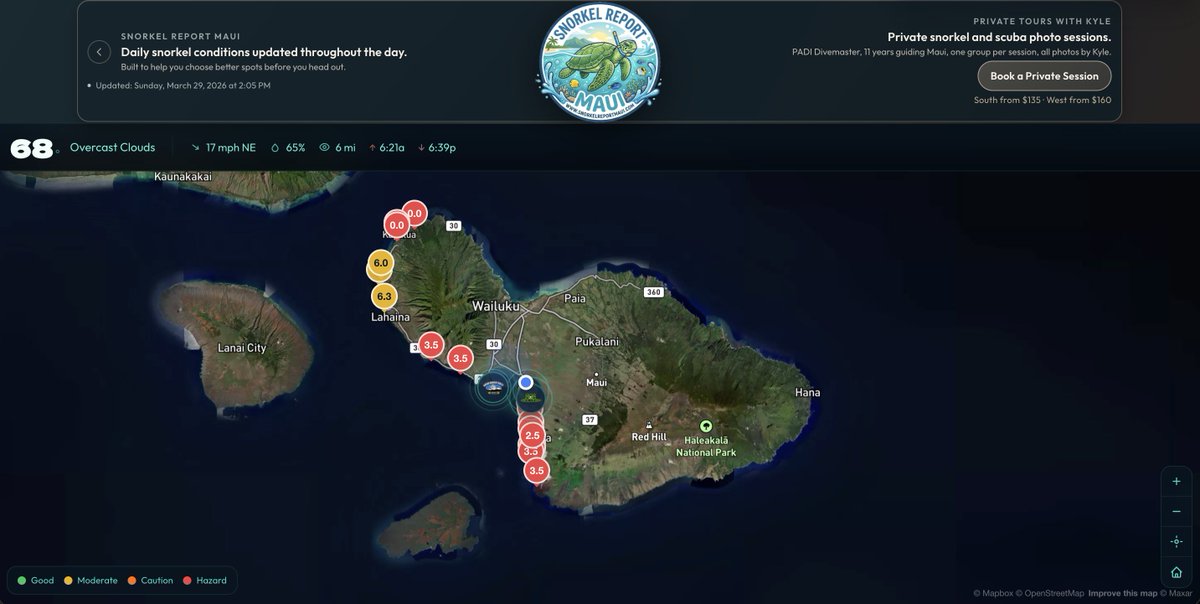Viewport: 1200px width, 604px height.
Task: Click the locate-me crosshair map control
Action: click(x=1176, y=542)
